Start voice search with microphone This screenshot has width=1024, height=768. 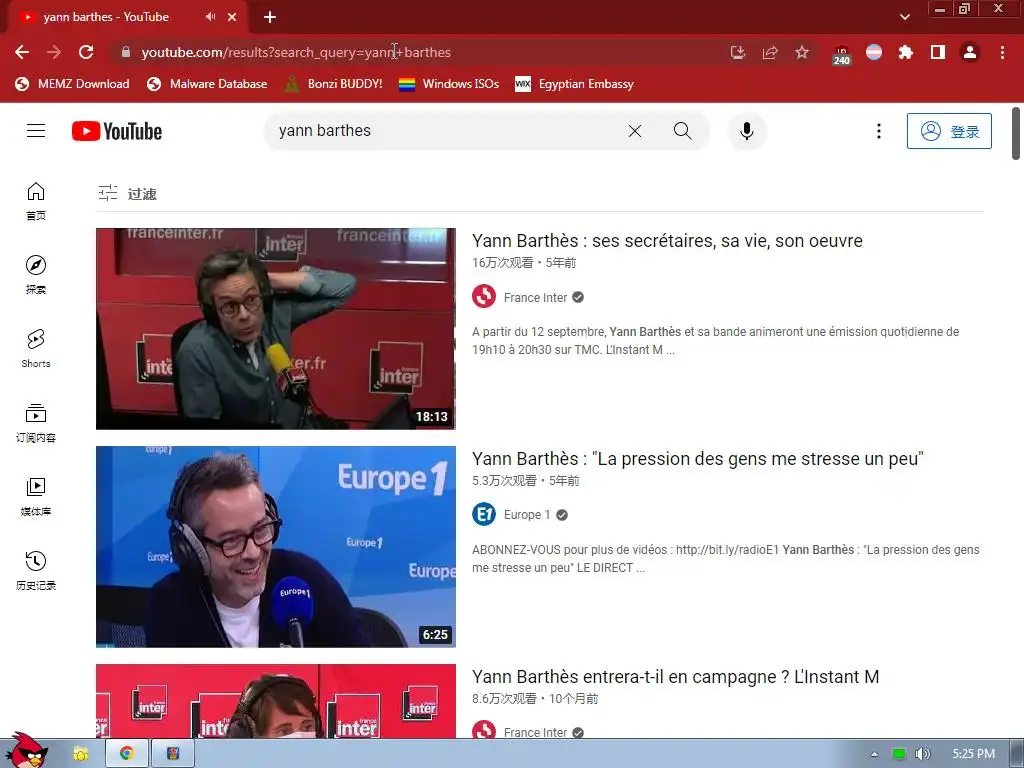(x=747, y=131)
